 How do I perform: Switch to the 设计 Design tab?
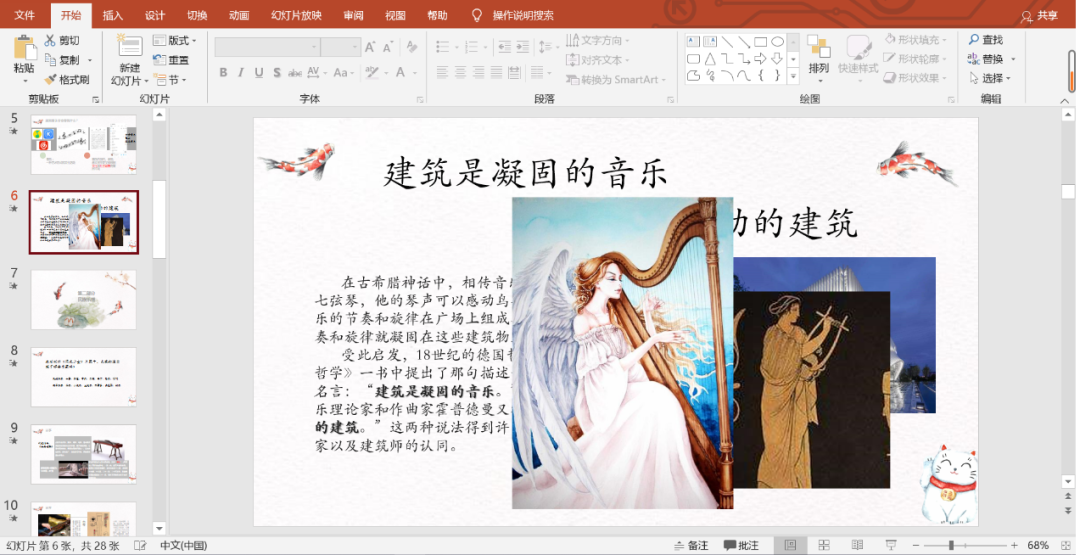click(155, 15)
